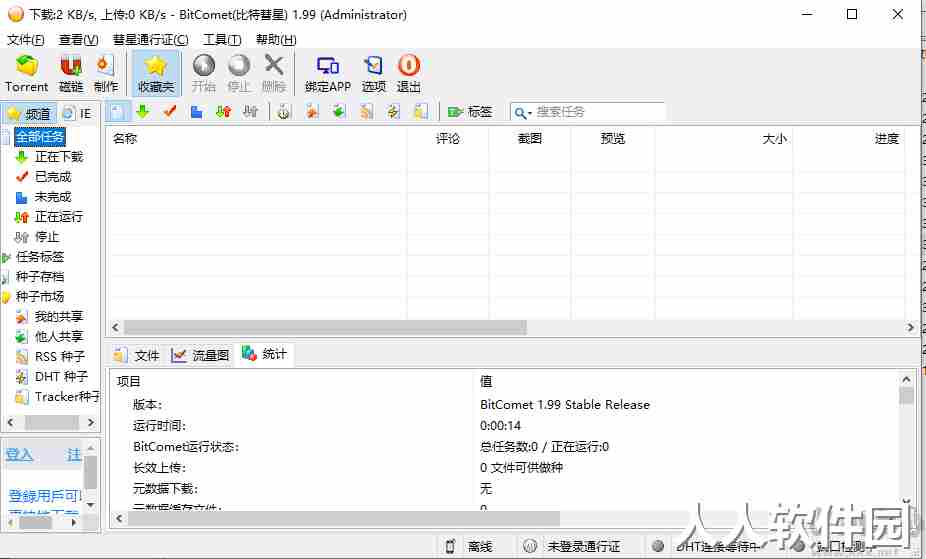The width and height of the screenshot is (926, 559).
Task: Click the 开始 start button
Action: coord(204,74)
